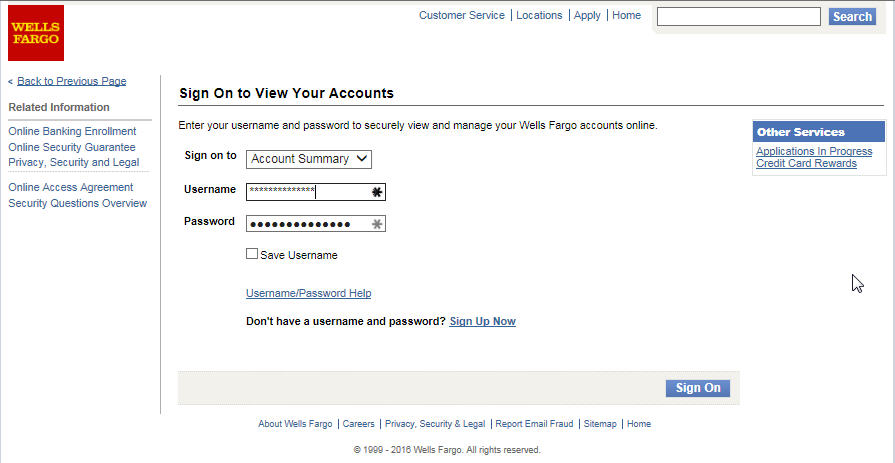The height and width of the screenshot is (463, 895).
Task: Click the Sign On button
Action: point(698,388)
